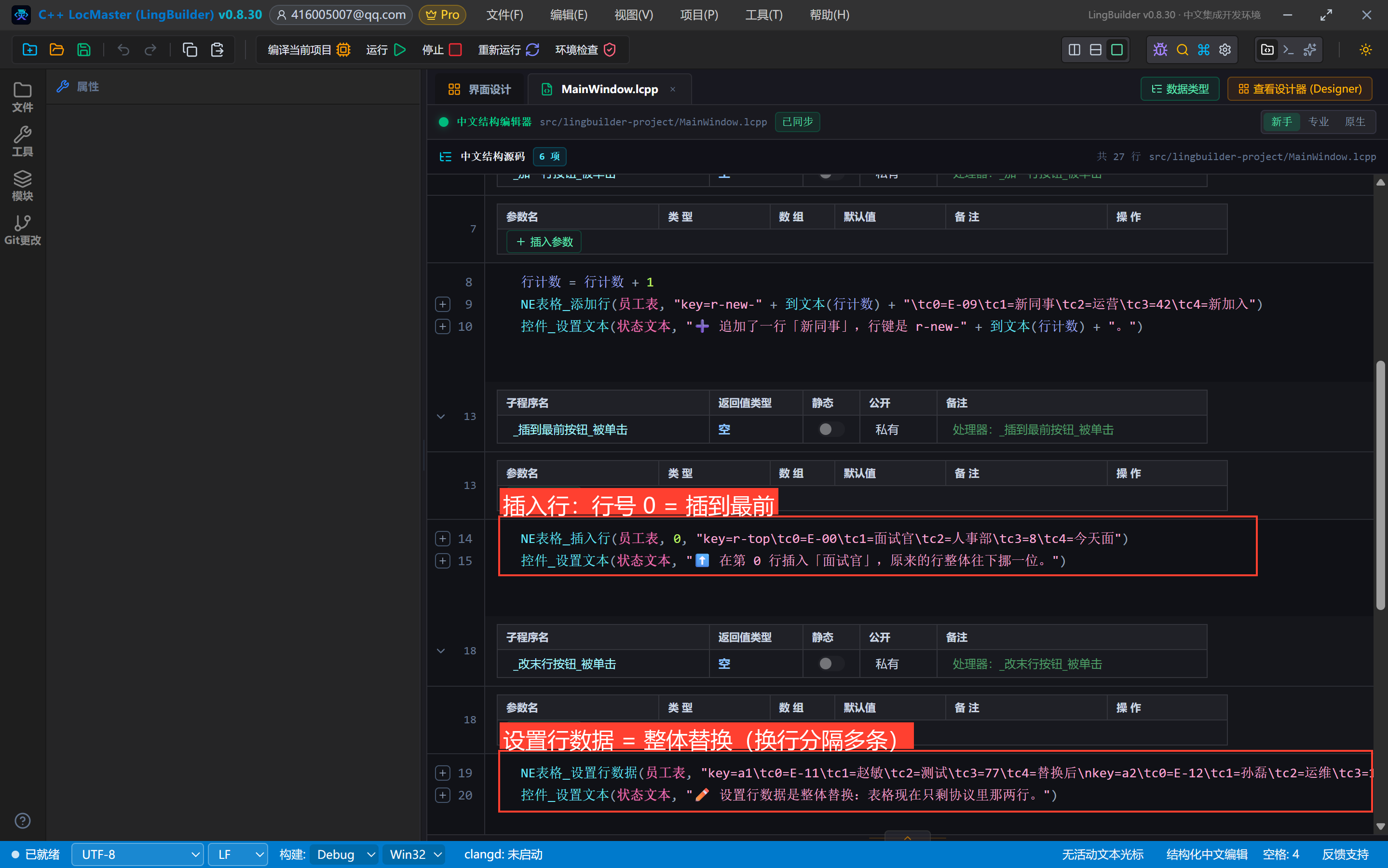This screenshot has height=868, width=1388.
Task: Click 编译当前项目 button
Action: click(309, 50)
